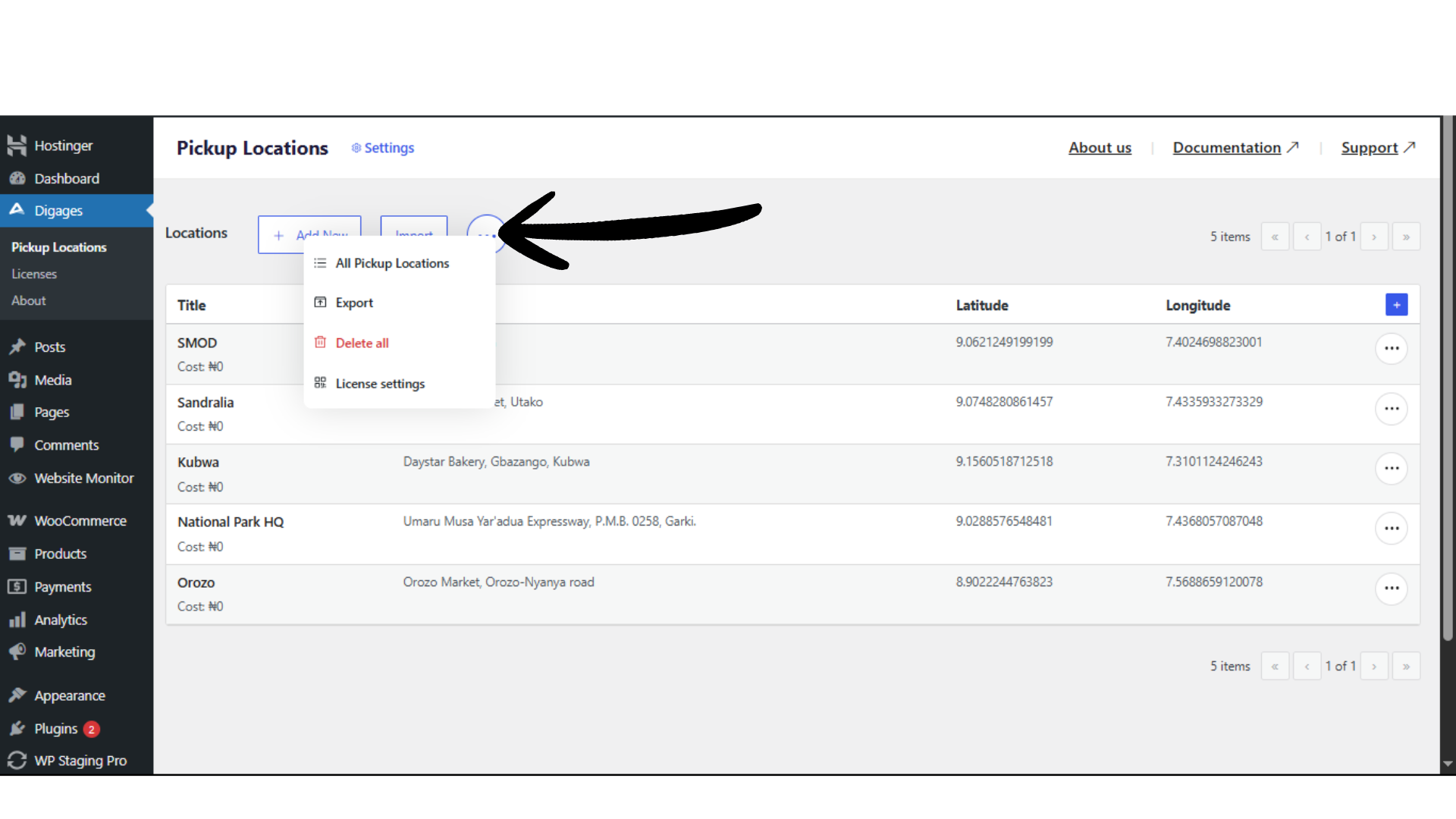Choose Delete all from the dropdown menu
The height and width of the screenshot is (819, 1456).
tap(362, 342)
